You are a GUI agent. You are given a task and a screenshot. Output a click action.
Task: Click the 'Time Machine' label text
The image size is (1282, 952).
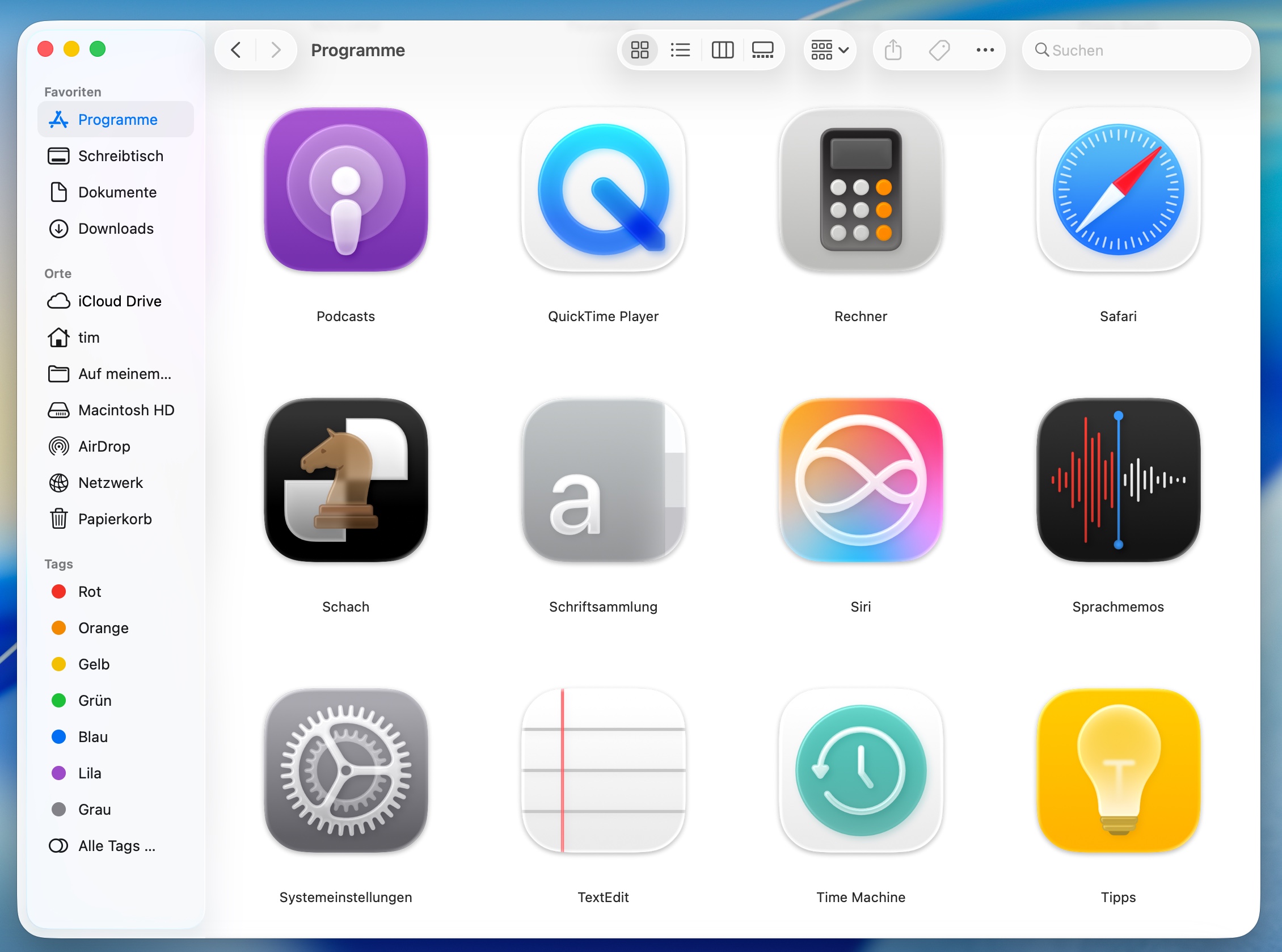pos(861,898)
